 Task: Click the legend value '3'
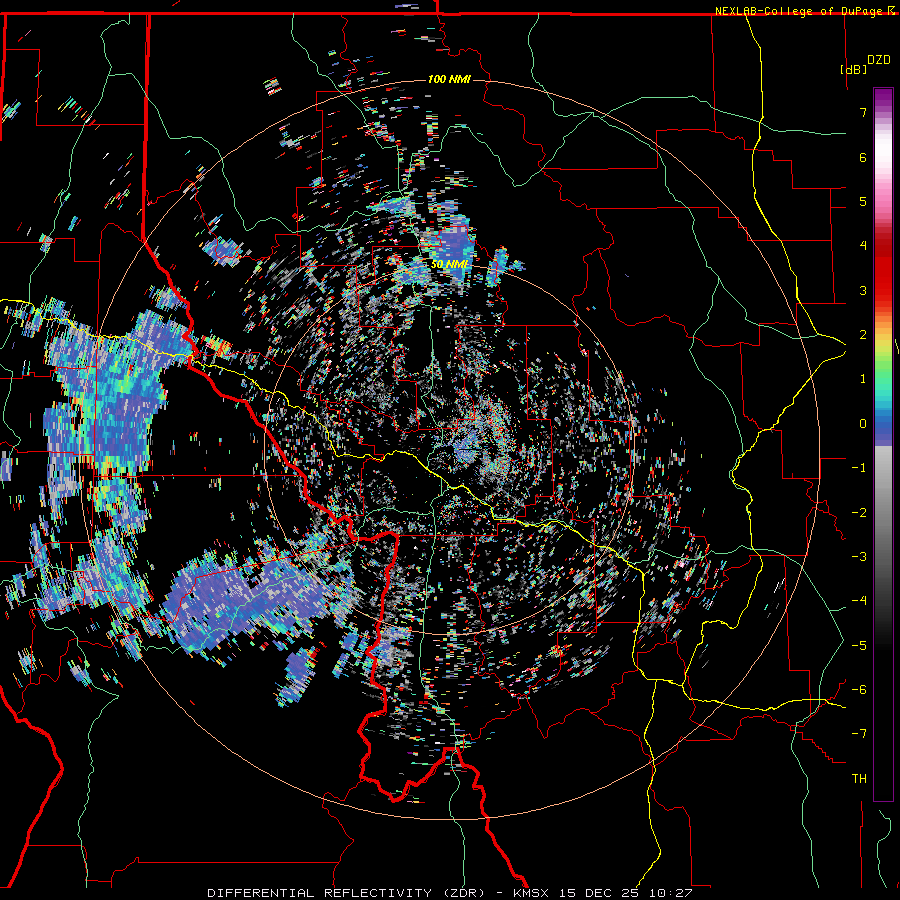pyautogui.click(x=863, y=290)
